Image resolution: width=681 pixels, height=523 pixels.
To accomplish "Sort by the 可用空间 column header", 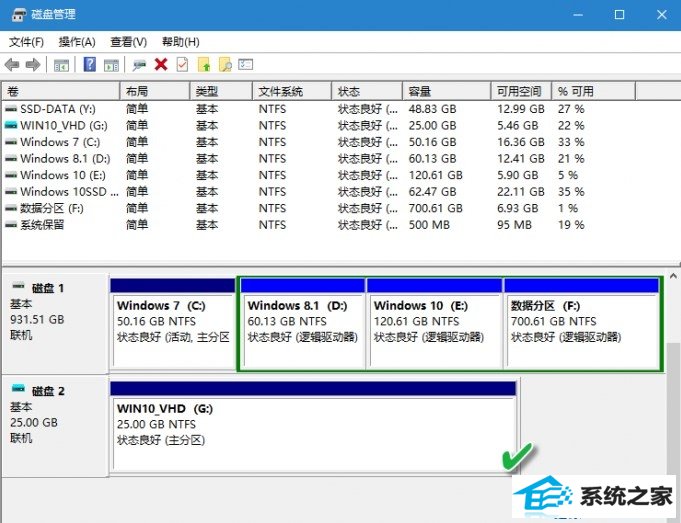I will [x=522, y=91].
